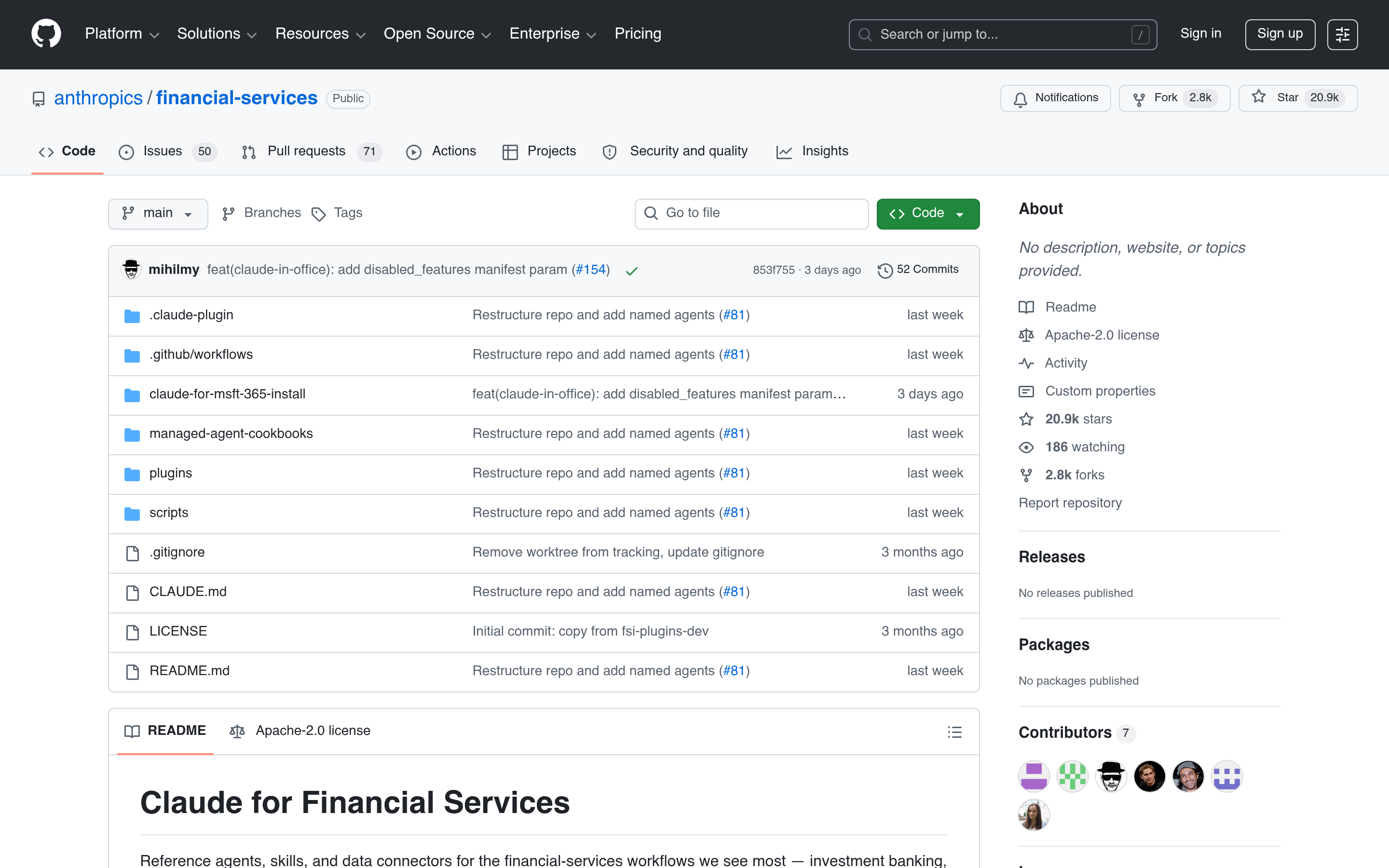Open the main branch selector dropdown
Image resolution: width=1389 pixels, height=868 pixels.
click(x=158, y=214)
